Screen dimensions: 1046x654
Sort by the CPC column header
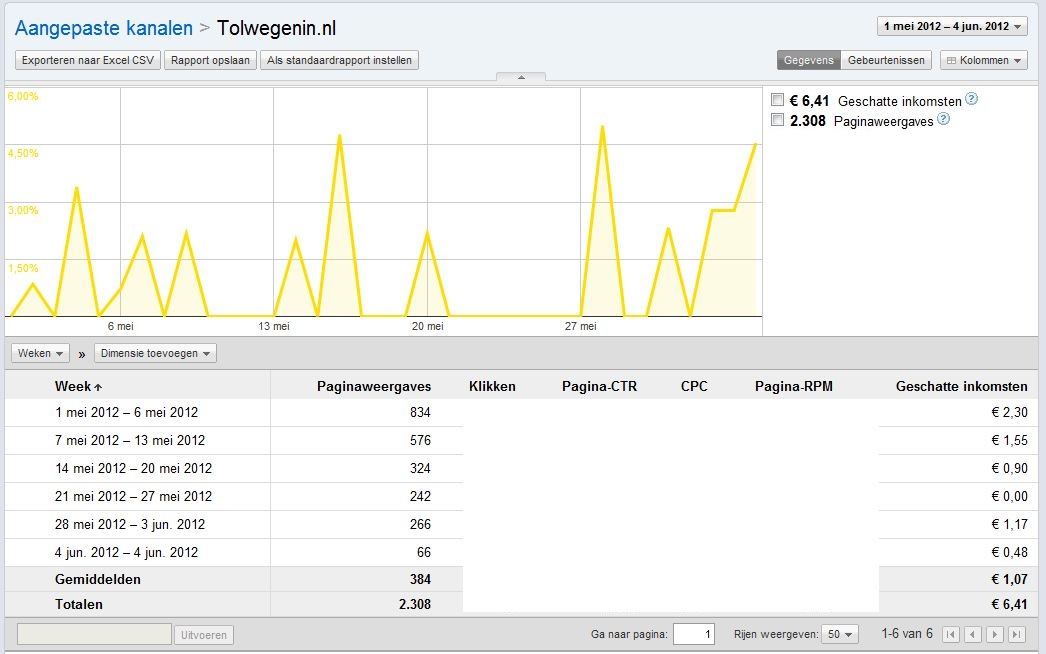tap(694, 386)
